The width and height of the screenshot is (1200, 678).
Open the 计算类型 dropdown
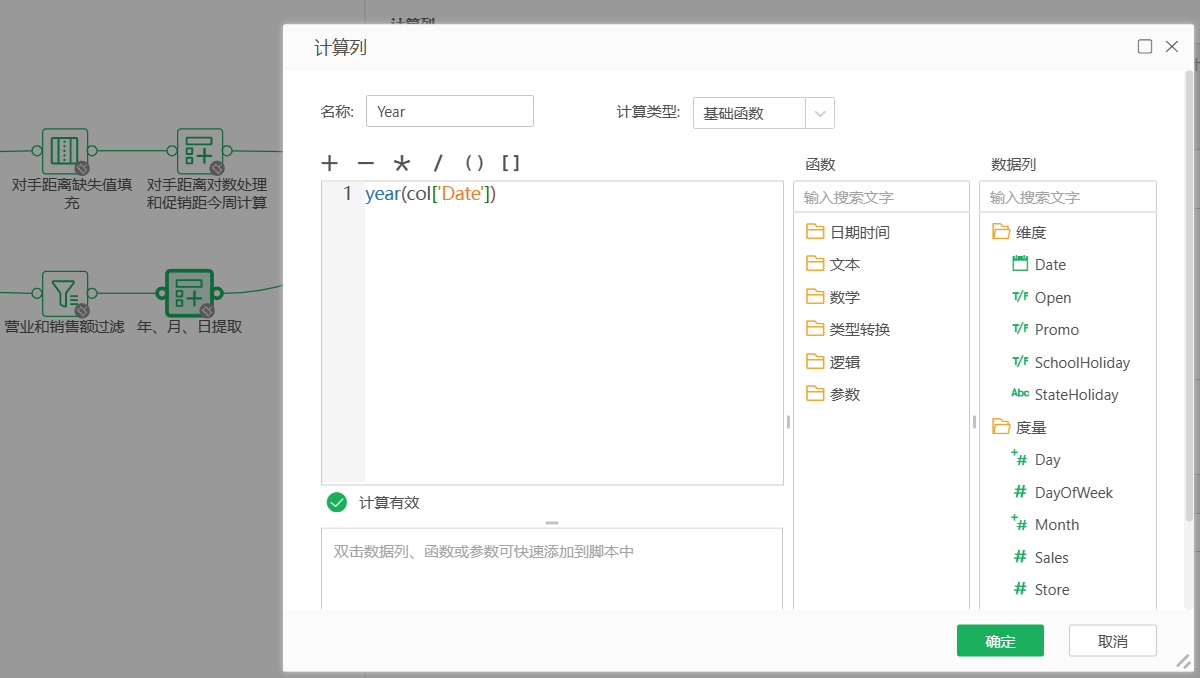763,113
